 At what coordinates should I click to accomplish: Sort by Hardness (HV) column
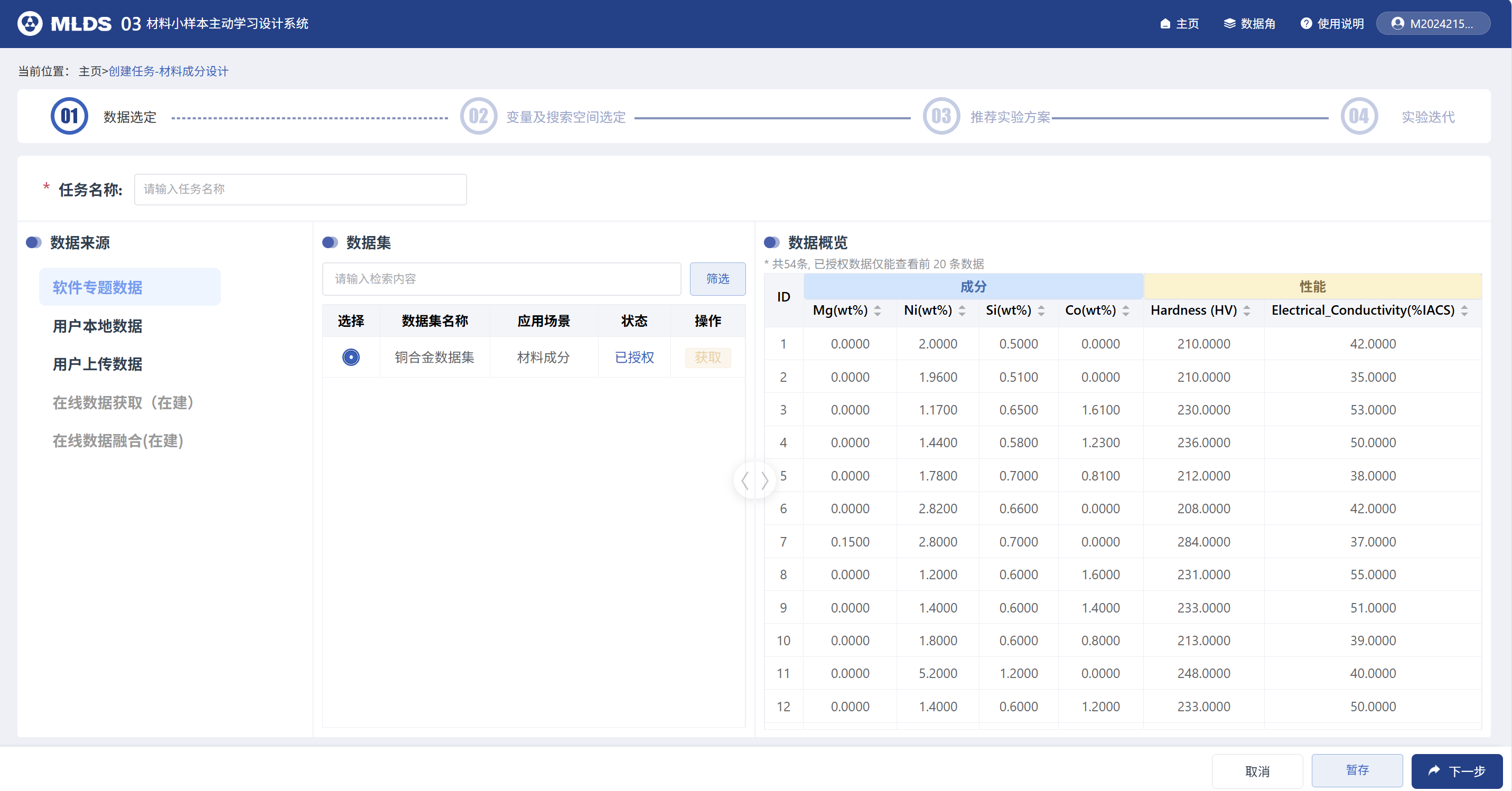click(1247, 310)
